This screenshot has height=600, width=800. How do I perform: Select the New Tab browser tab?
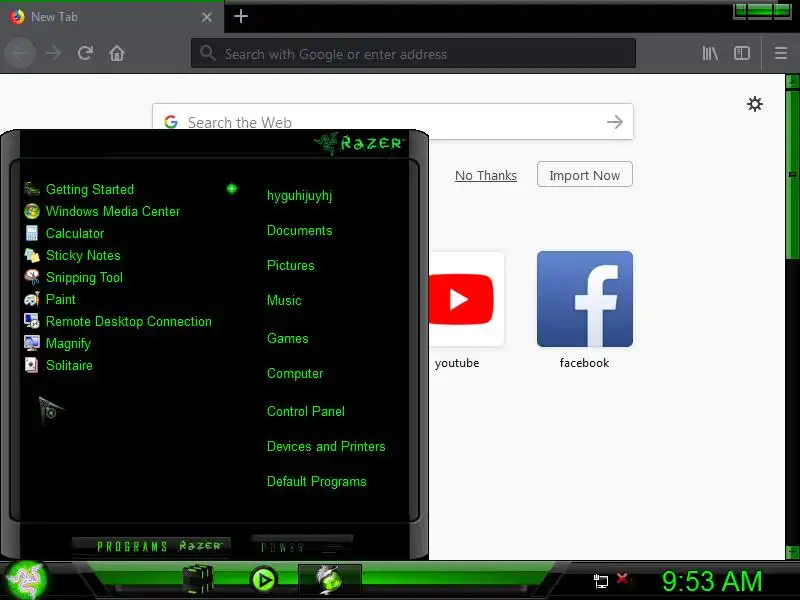point(112,17)
